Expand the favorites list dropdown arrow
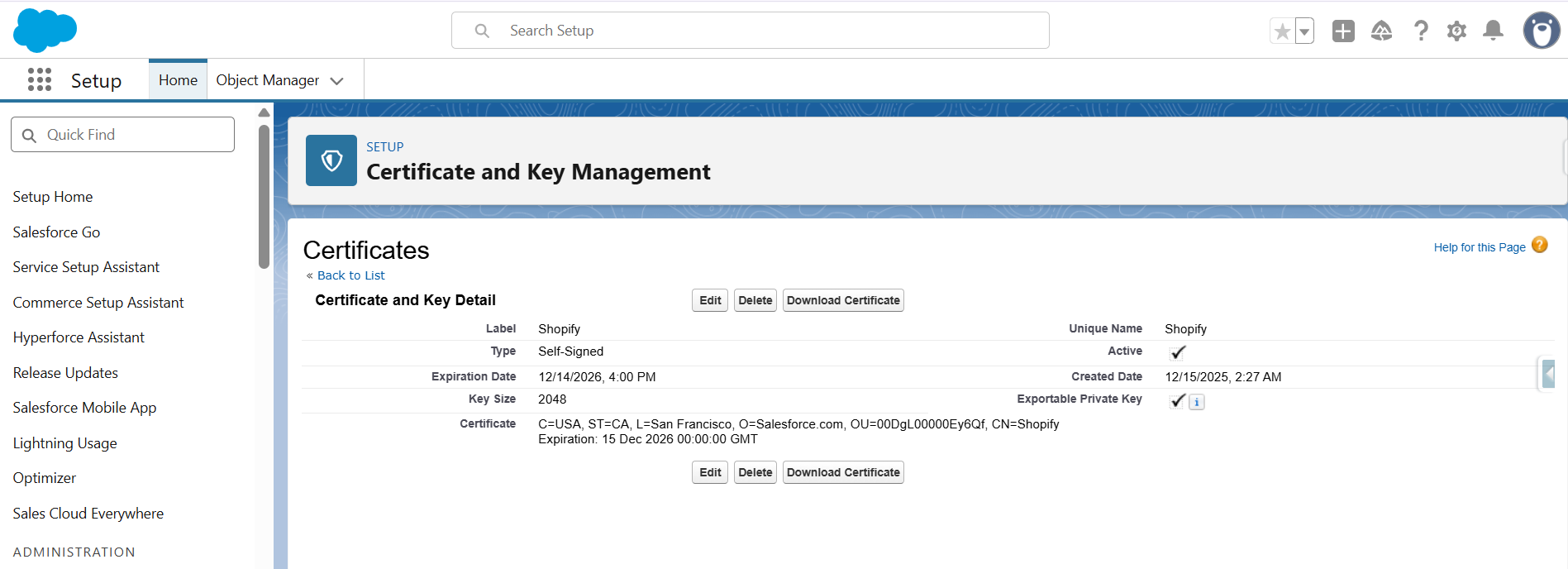This screenshot has width=1568, height=569. tap(1304, 31)
